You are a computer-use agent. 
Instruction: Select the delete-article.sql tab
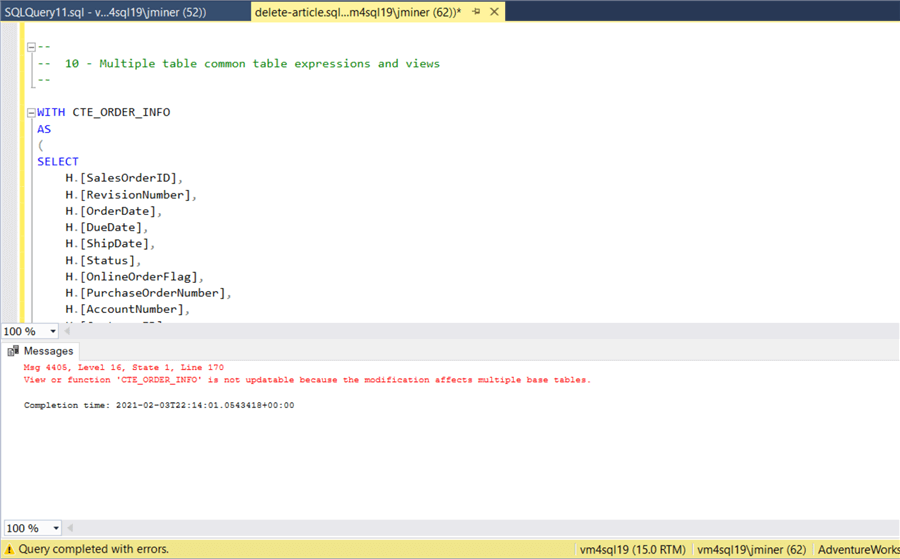tap(358, 12)
